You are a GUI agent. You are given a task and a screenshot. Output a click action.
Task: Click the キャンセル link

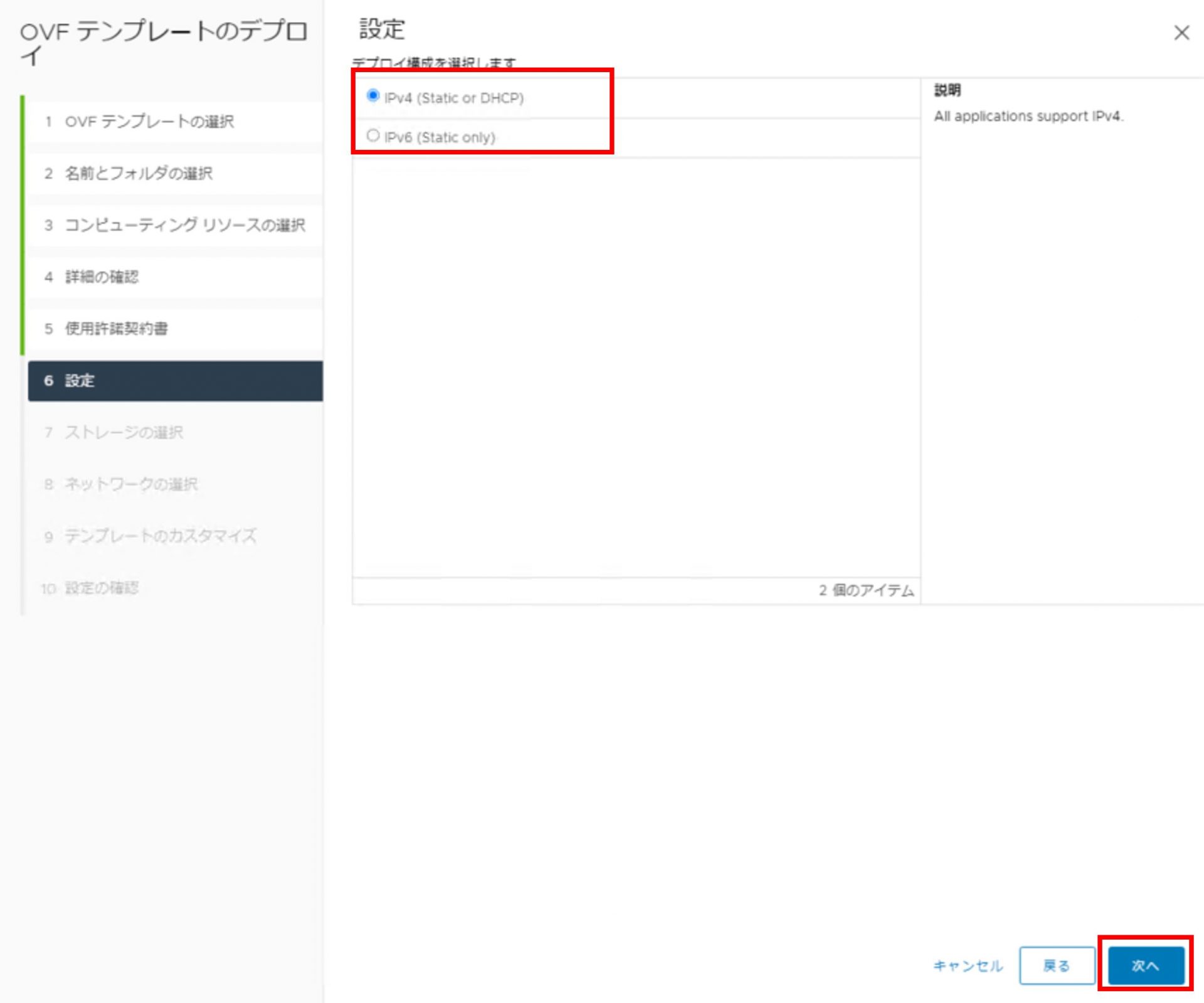[968, 965]
